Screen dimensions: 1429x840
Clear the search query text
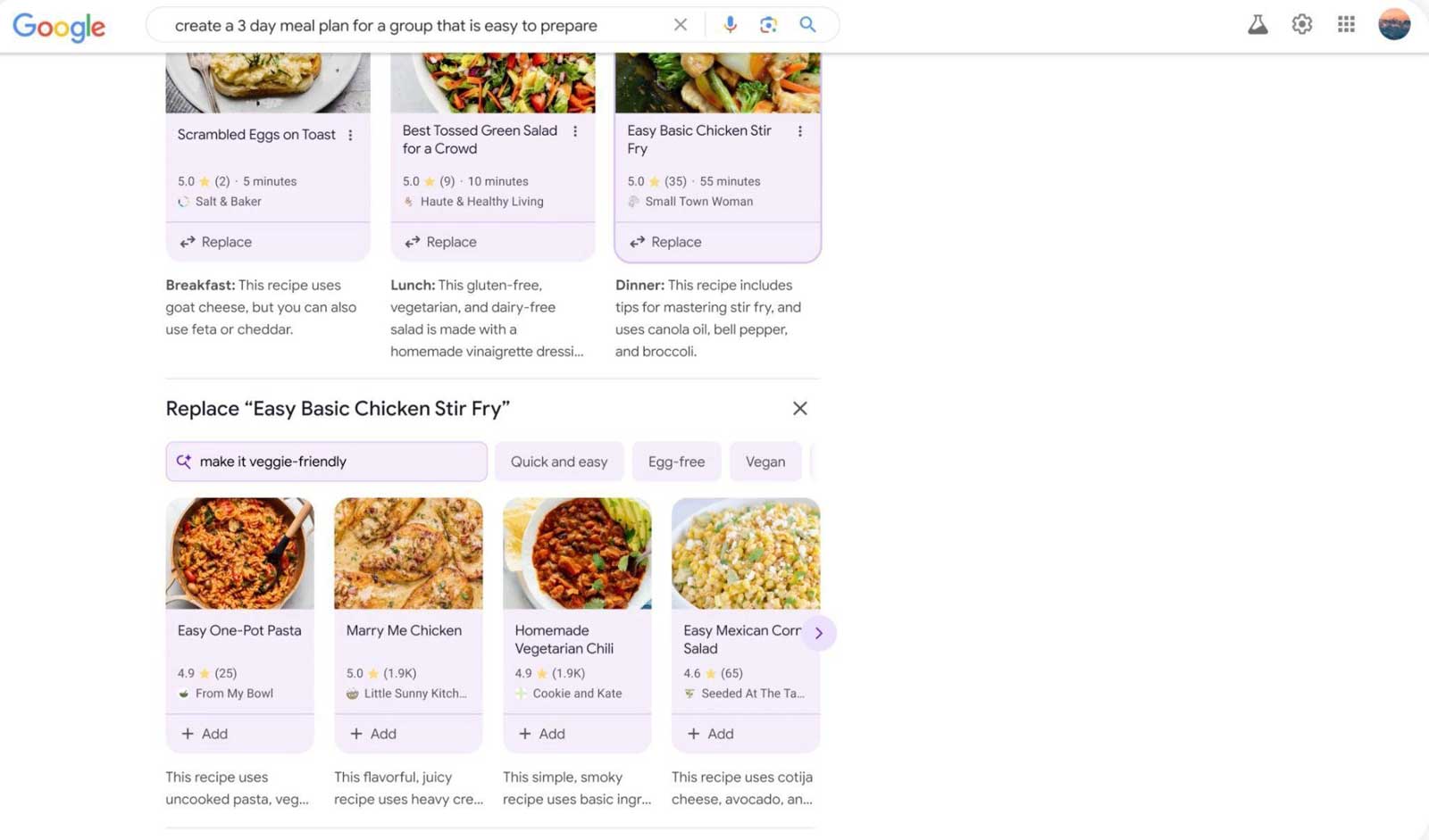tap(681, 25)
